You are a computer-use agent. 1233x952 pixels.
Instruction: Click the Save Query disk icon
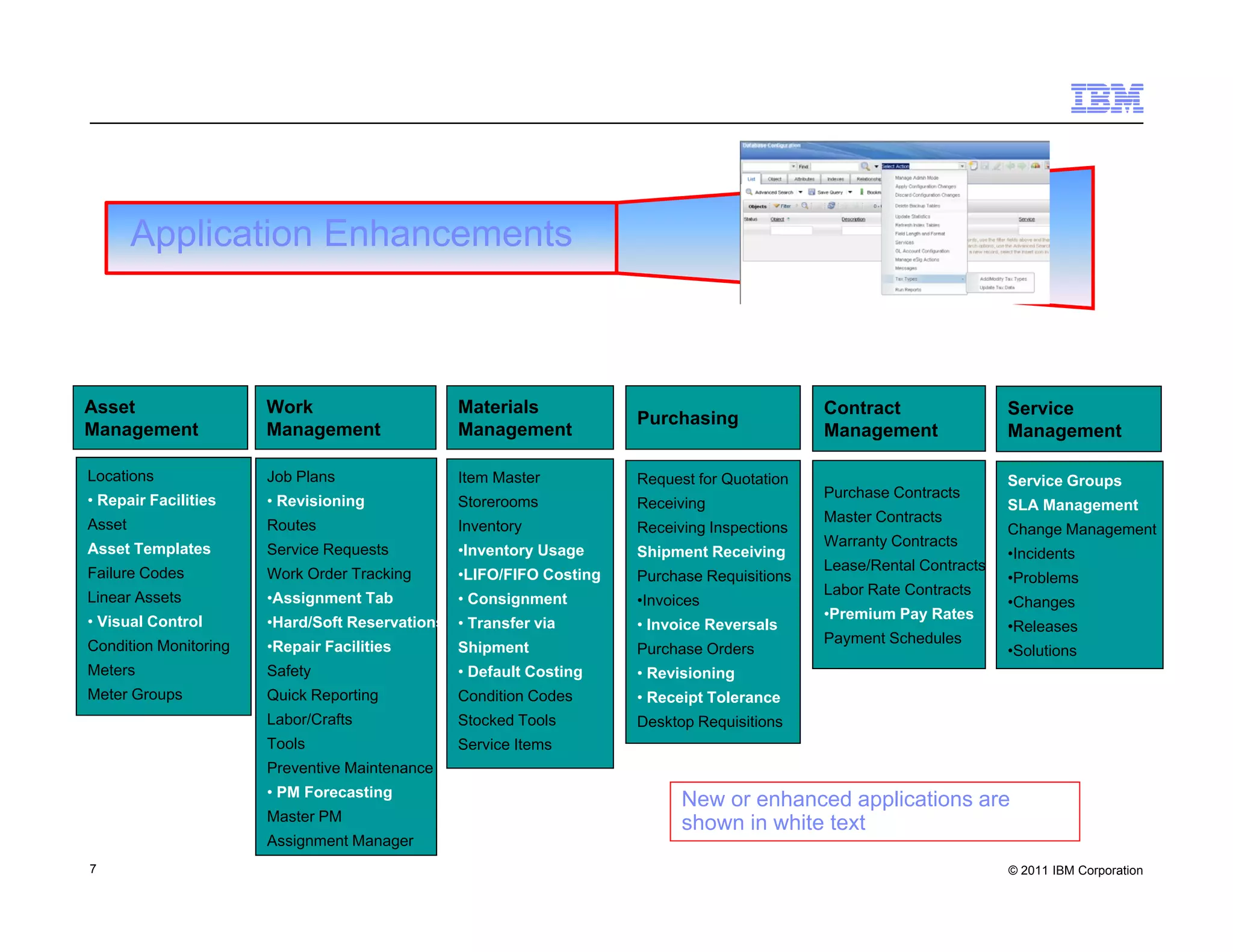[x=812, y=192]
